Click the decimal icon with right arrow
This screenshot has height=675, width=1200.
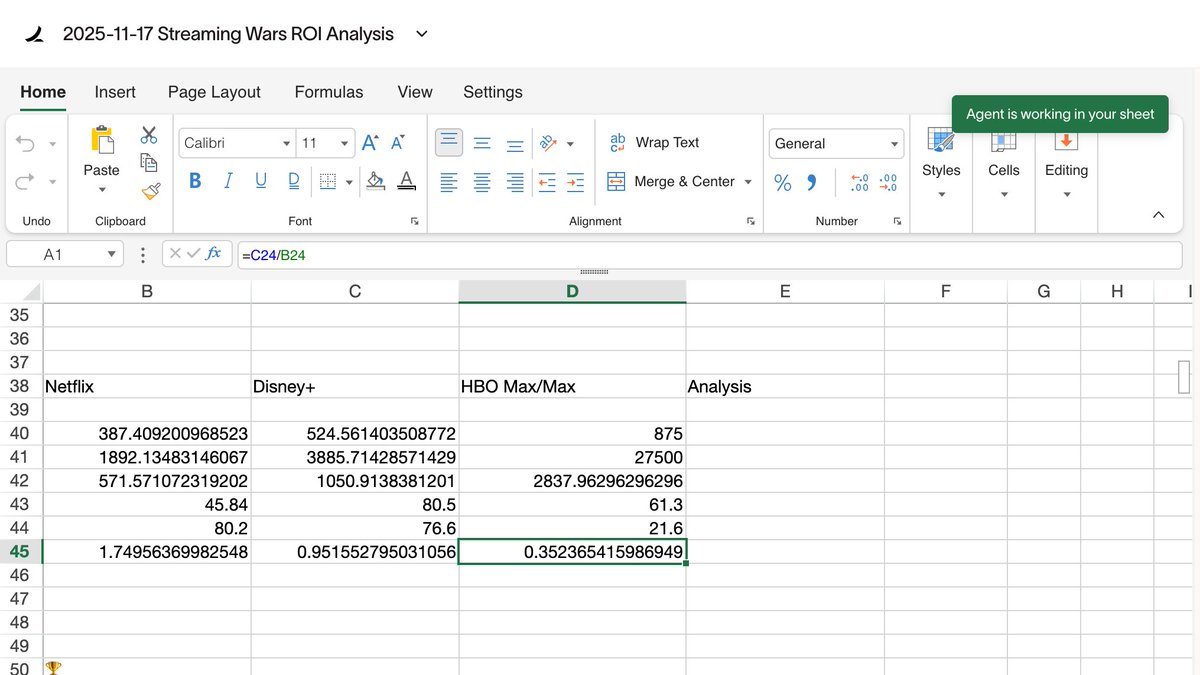[x=887, y=182]
